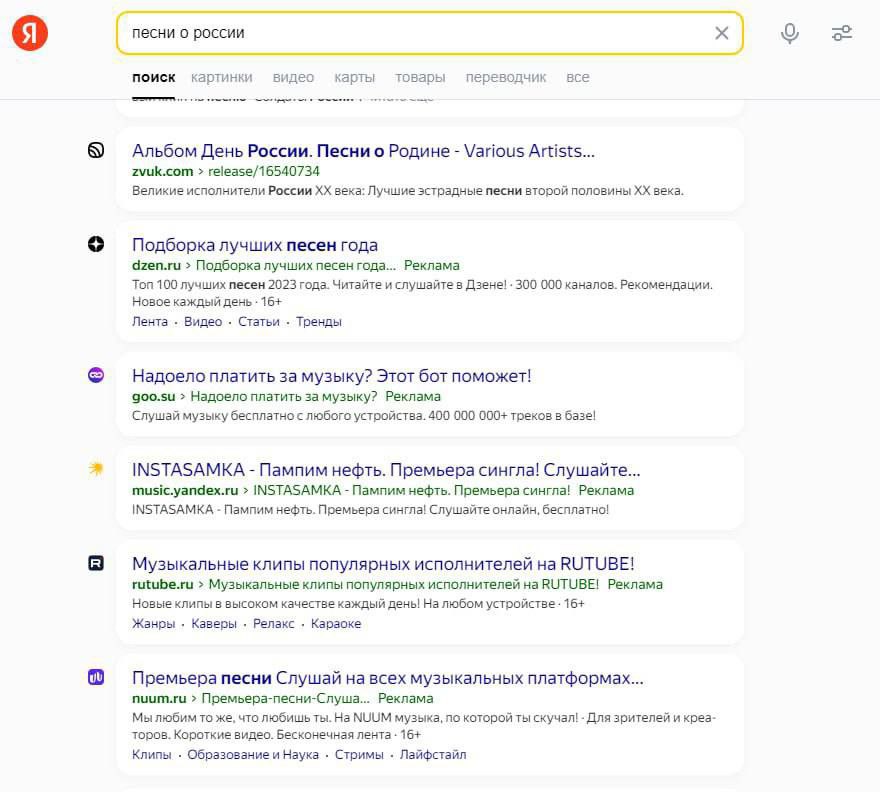
Task: Clear the search field with X icon
Action: click(722, 33)
